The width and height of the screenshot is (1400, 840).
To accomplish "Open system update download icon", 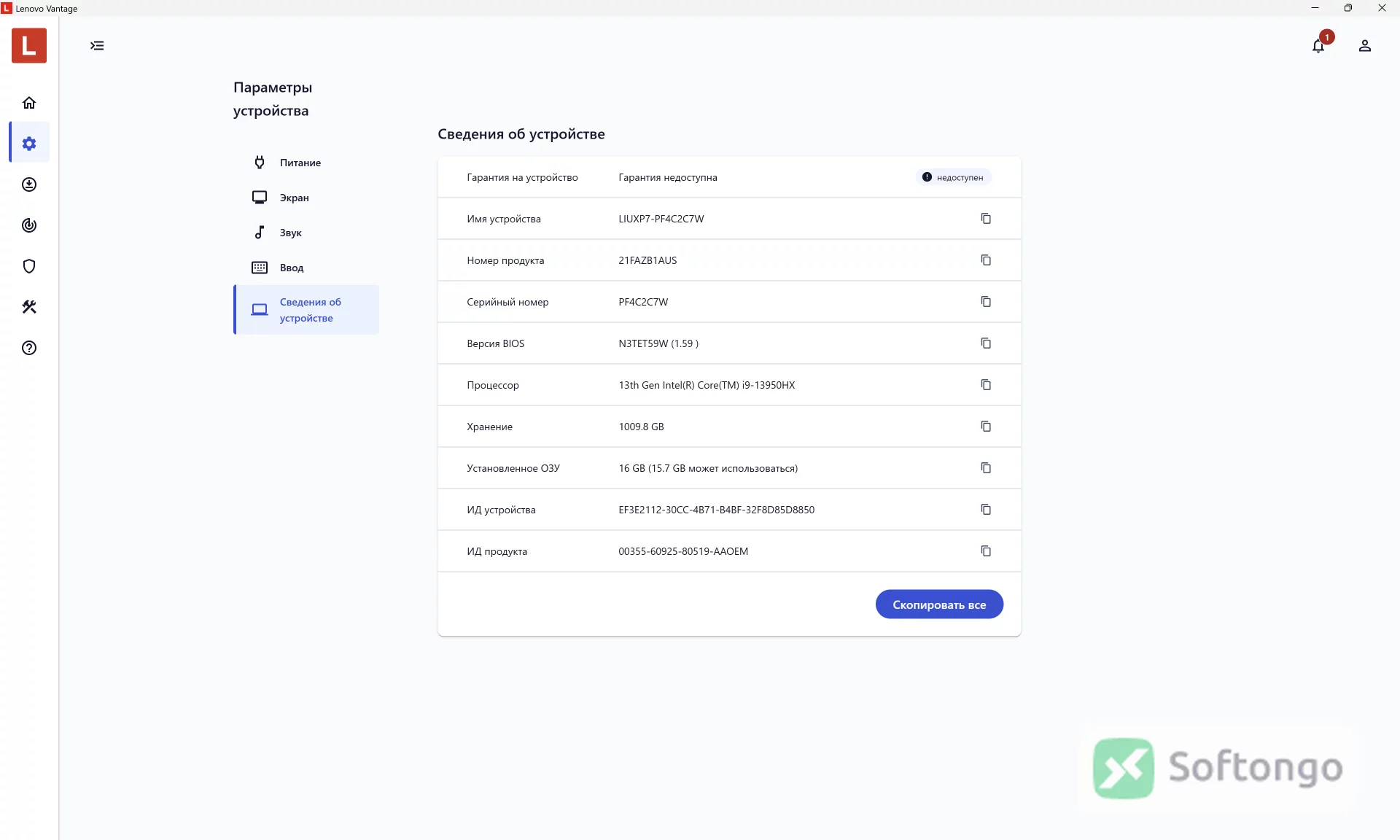I will [29, 184].
